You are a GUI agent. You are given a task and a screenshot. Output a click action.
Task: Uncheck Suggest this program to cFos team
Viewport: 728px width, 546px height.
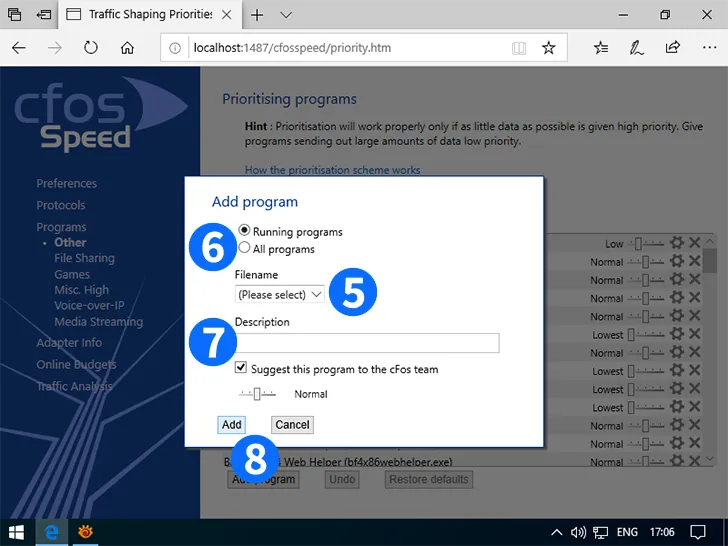[x=240, y=368]
